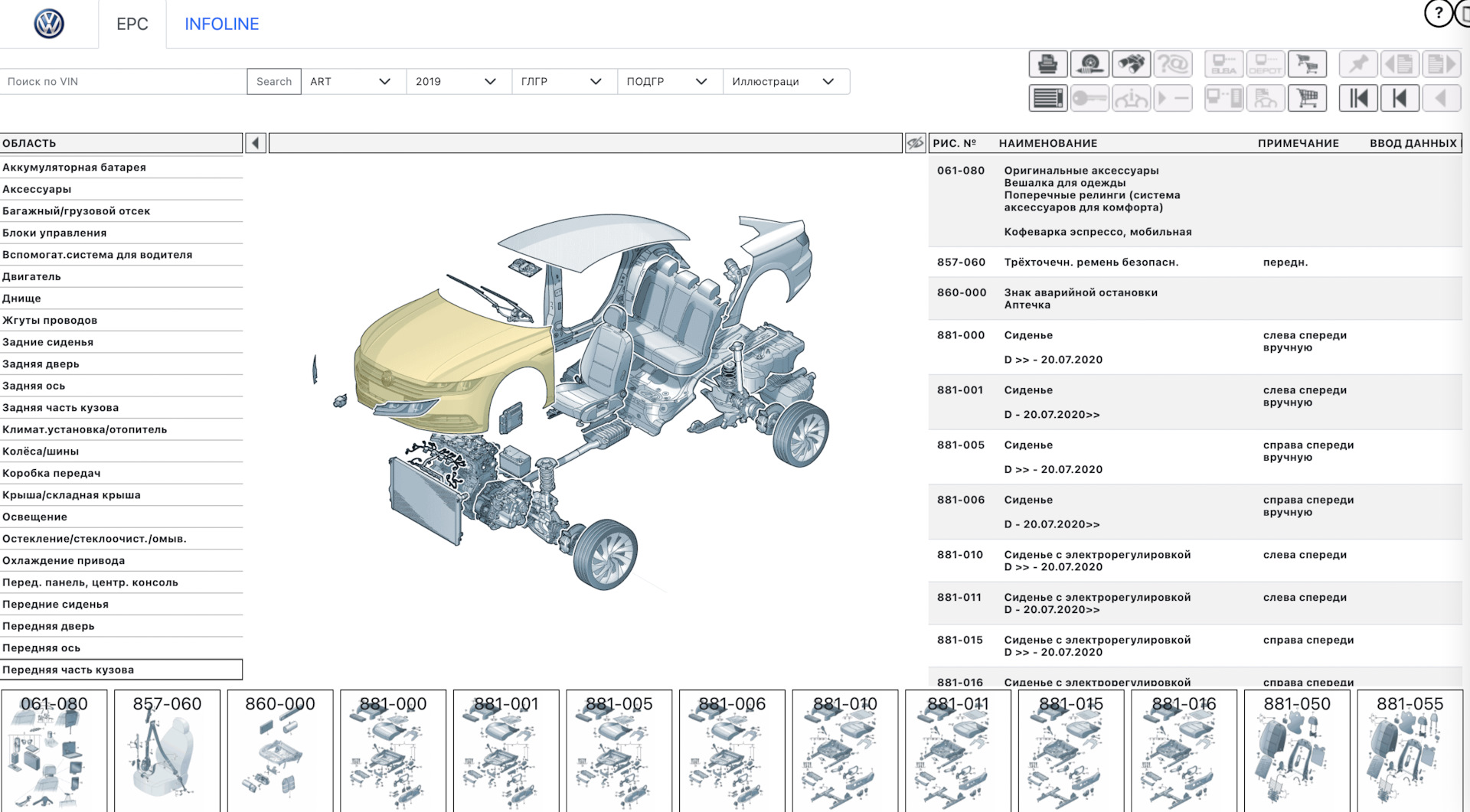Switch to the INFOLINE tab
The width and height of the screenshot is (1470, 812).
click(221, 24)
